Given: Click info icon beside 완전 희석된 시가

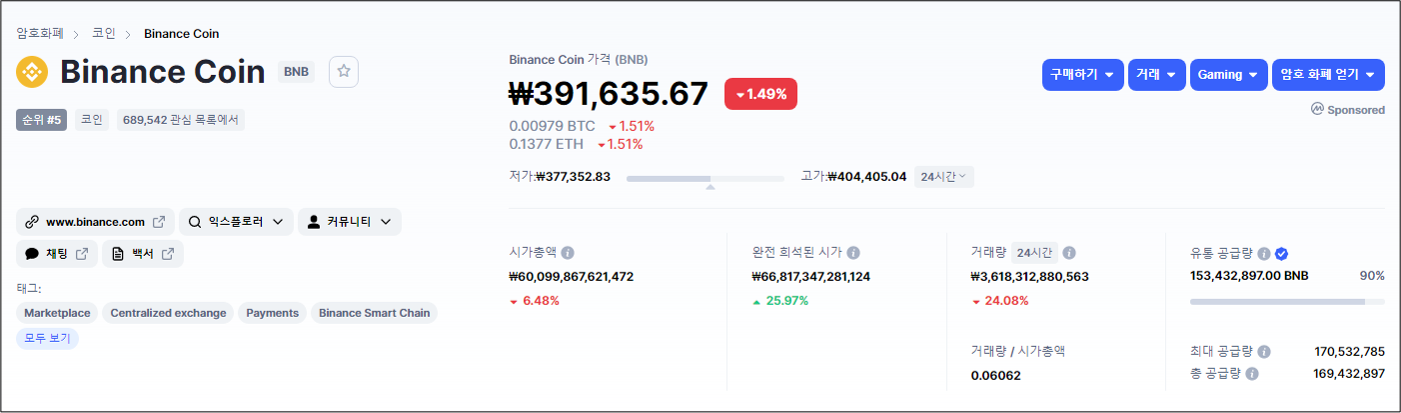Looking at the screenshot, I should 853,253.
